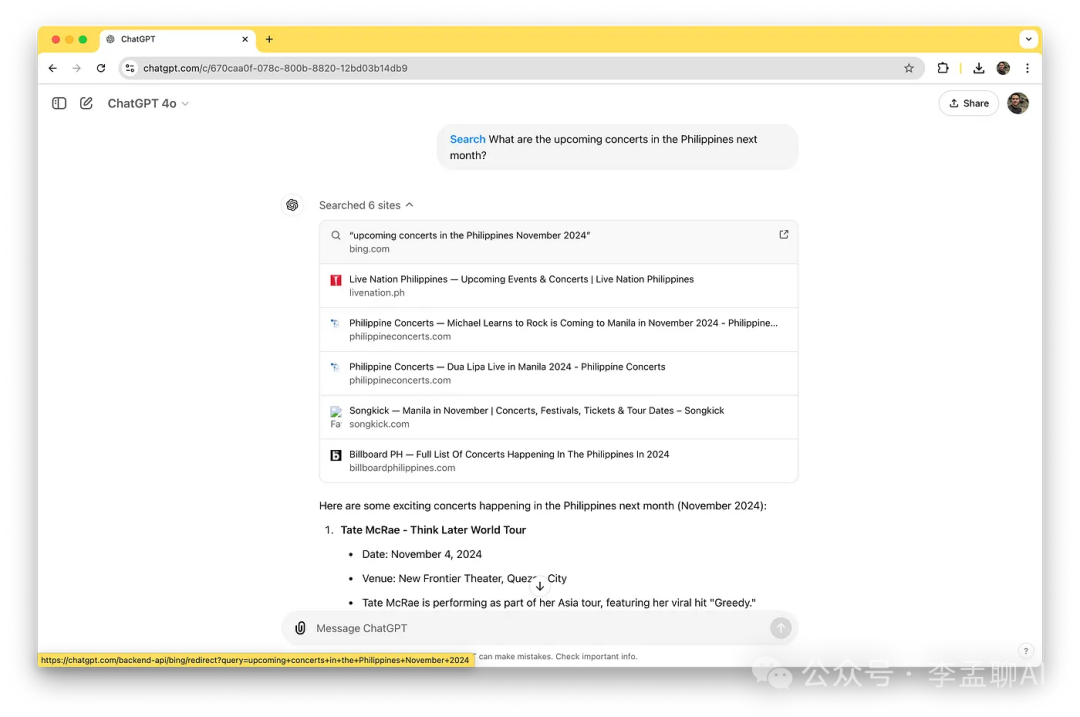This screenshot has height=717, width=1080.
Task: Click the Share button
Action: 968,103
